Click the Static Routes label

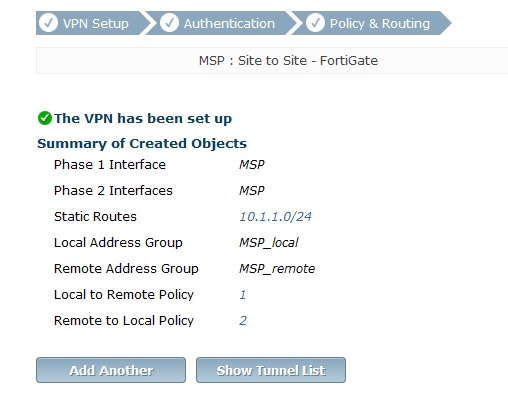pos(95,217)
